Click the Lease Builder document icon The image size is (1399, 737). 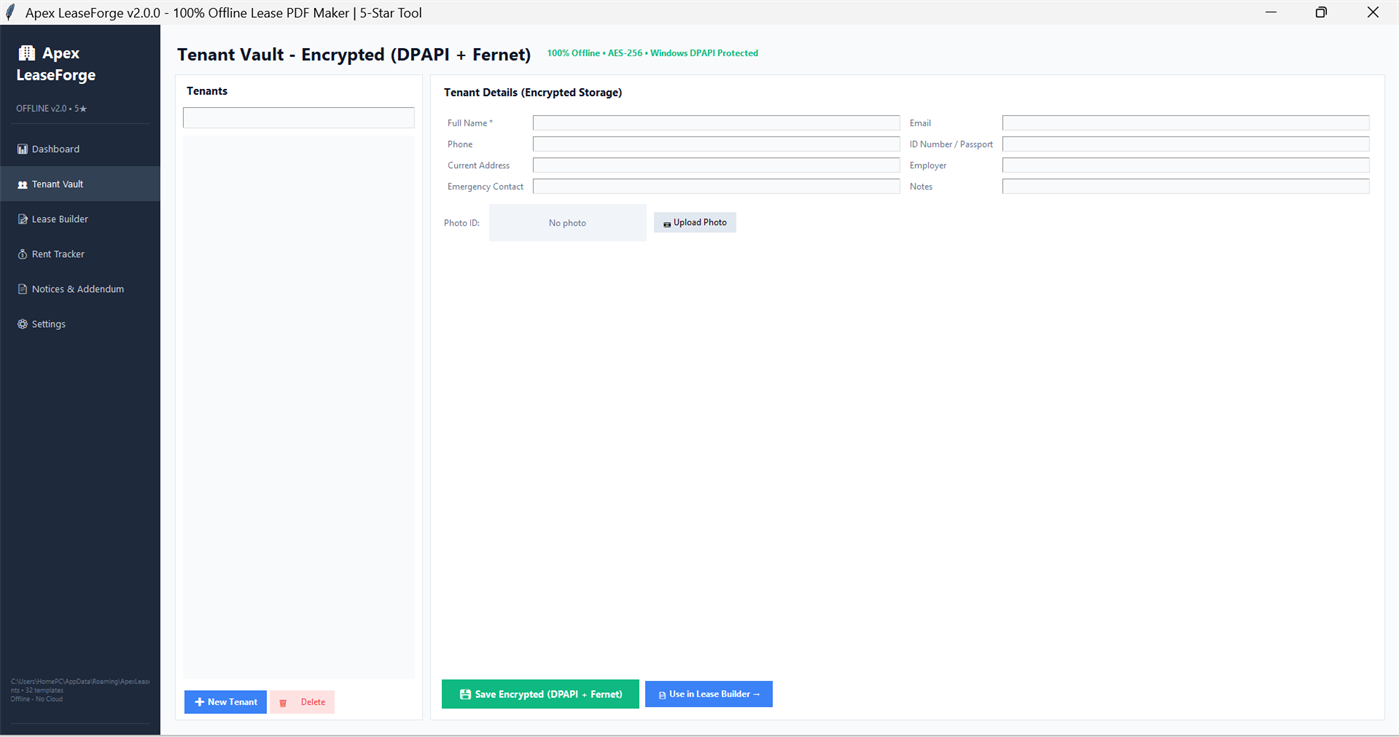tap(22, 219)
